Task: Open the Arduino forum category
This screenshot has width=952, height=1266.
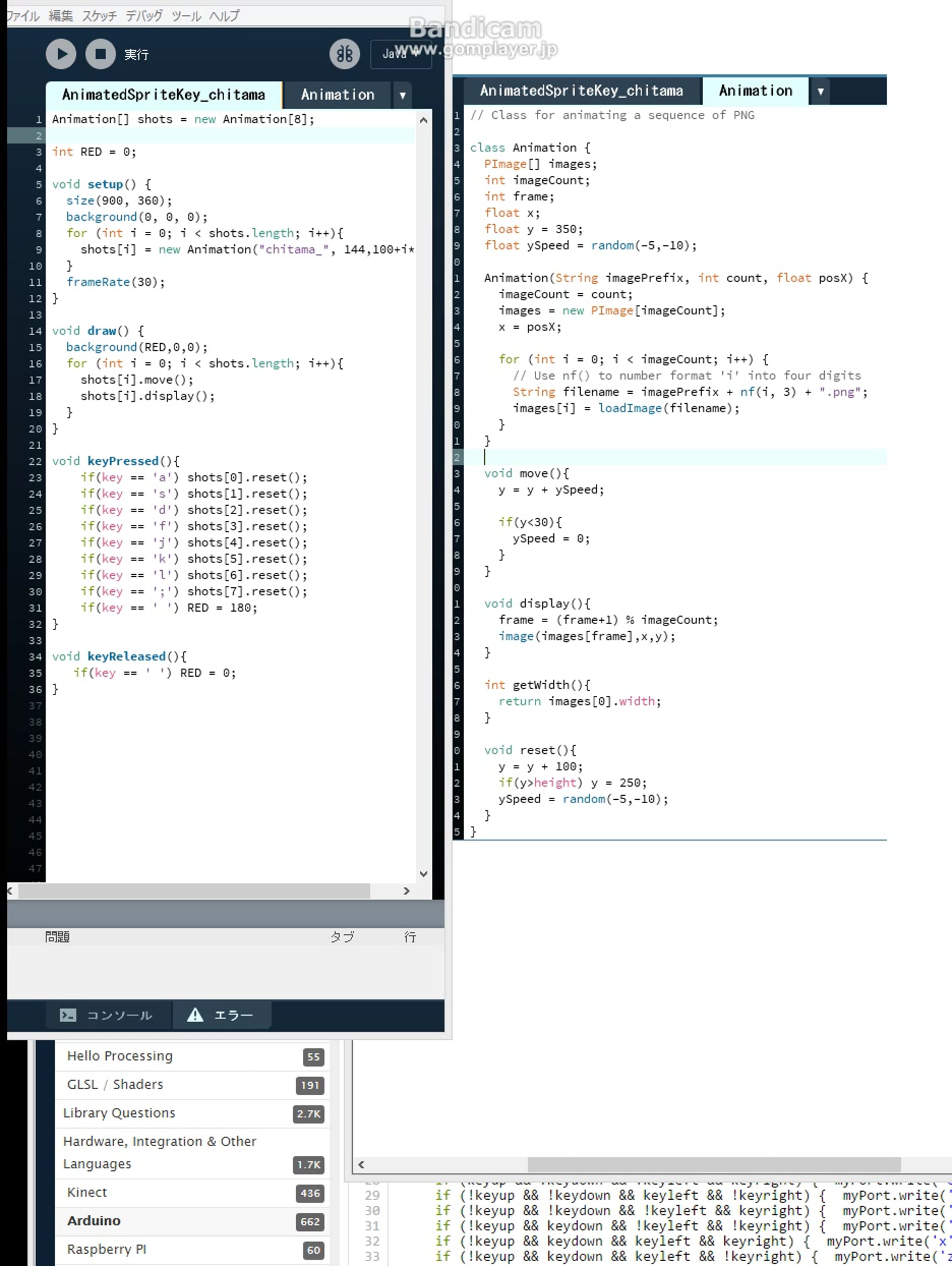Action: click(x=94, y=1221)
